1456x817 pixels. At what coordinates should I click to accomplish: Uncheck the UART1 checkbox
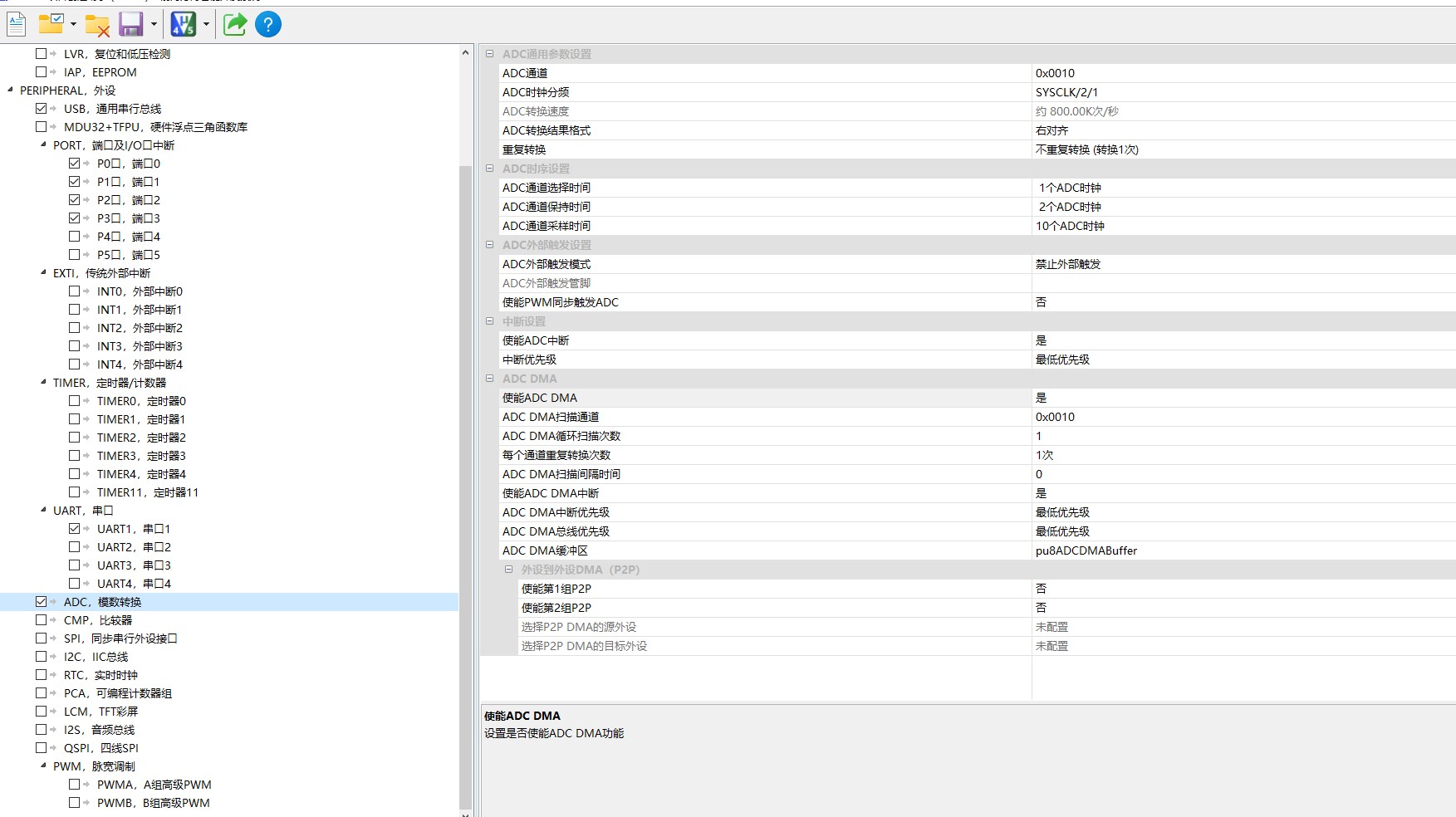(x=75, y=529)
